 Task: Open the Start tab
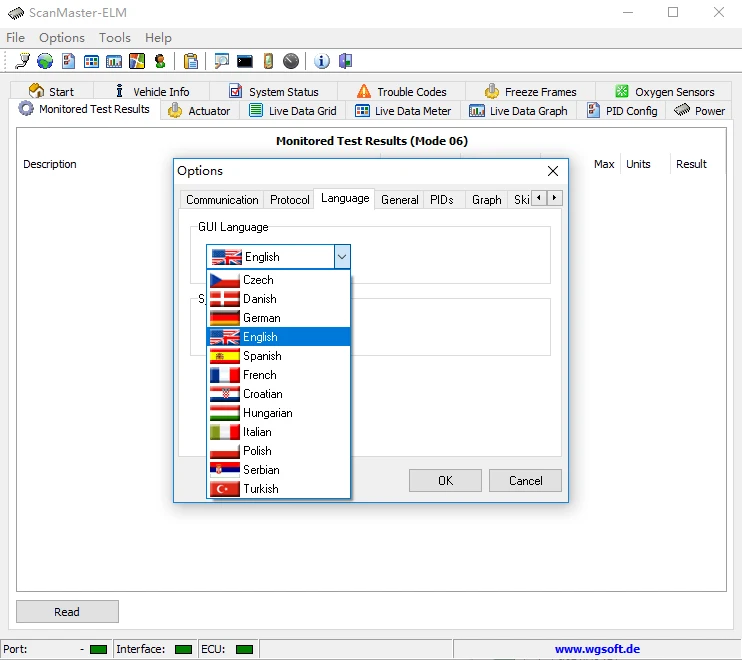[52, 91]
